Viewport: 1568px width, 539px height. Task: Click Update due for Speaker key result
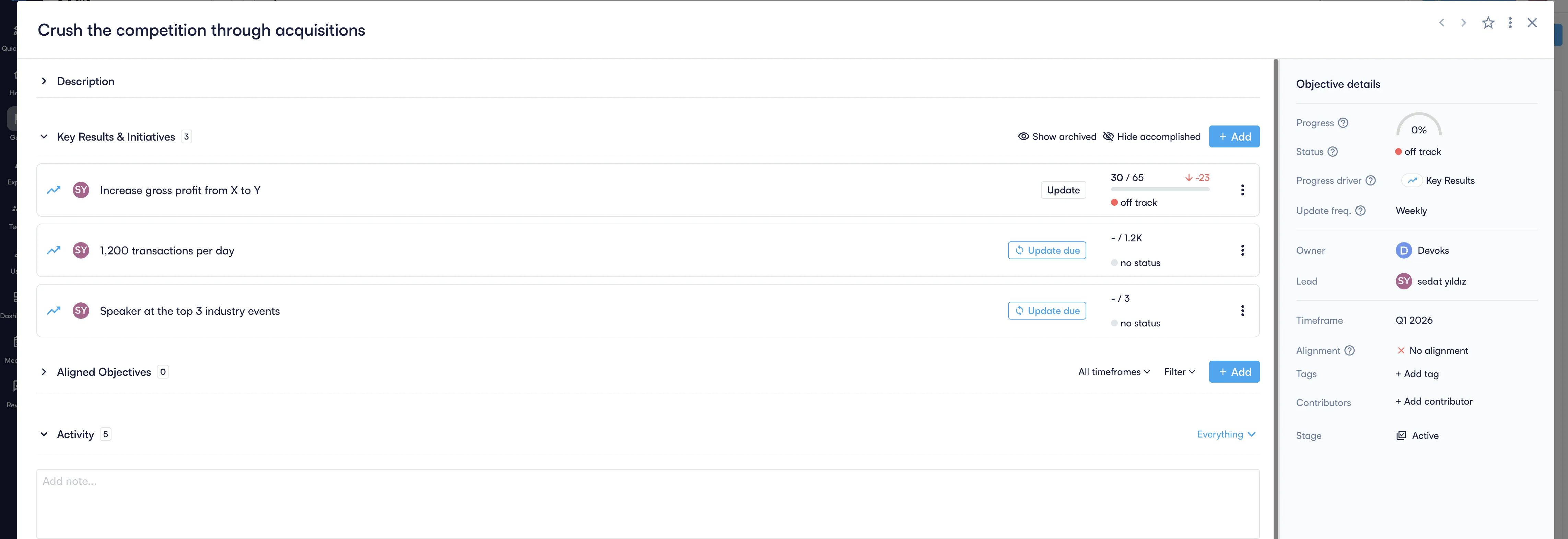point(1047,311)
